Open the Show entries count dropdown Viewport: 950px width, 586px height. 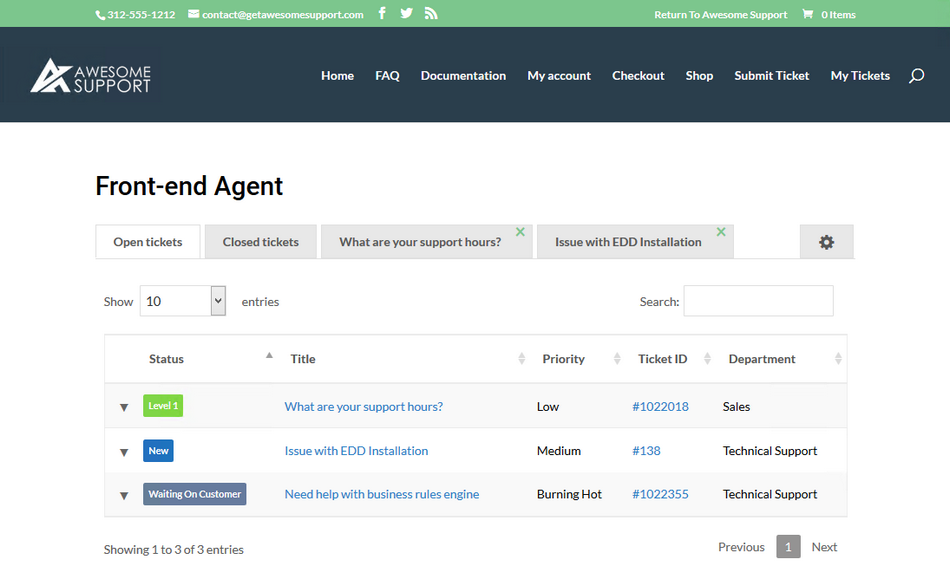(183, 301)
